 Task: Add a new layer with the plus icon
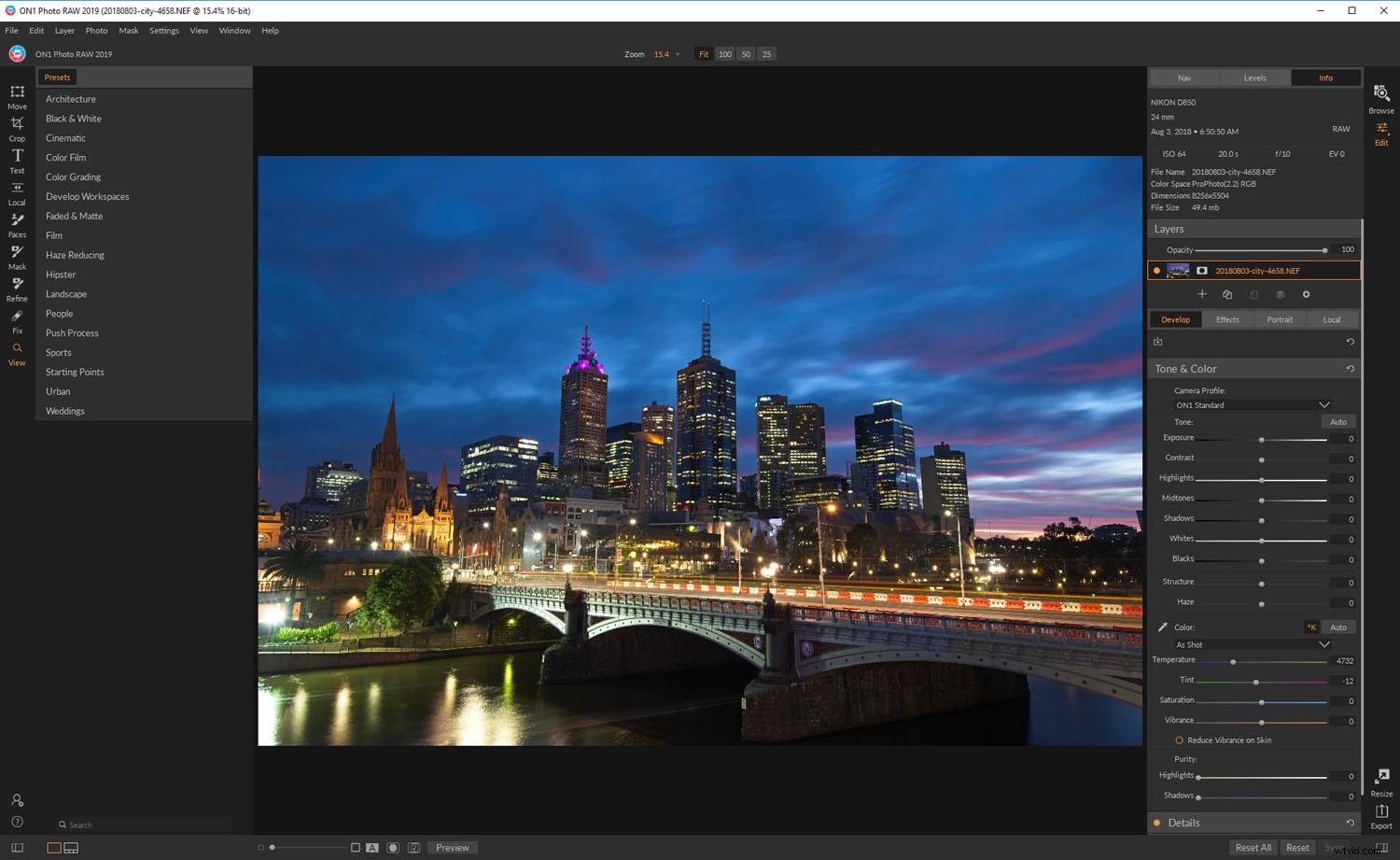(1202, 294)
